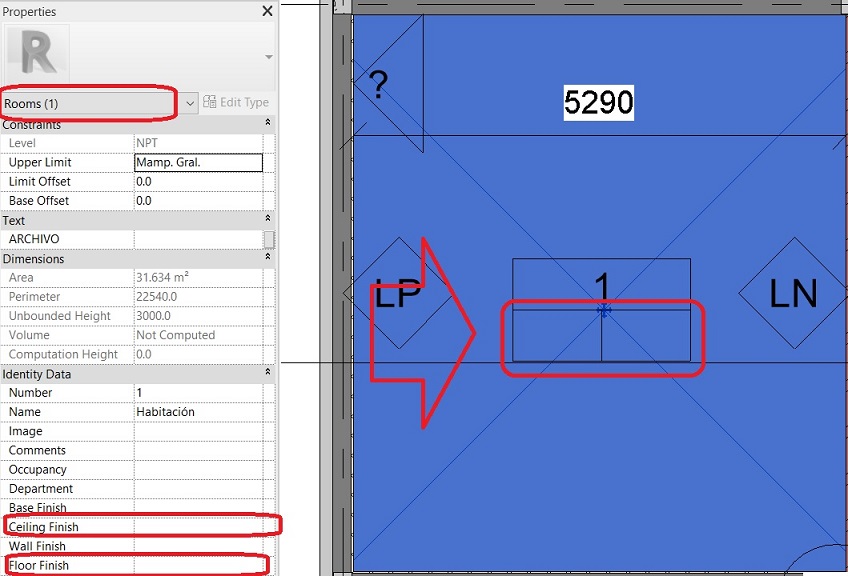
Task: Edit the Upper Limit value Mamp. Gral.
Action: point(197,162)
